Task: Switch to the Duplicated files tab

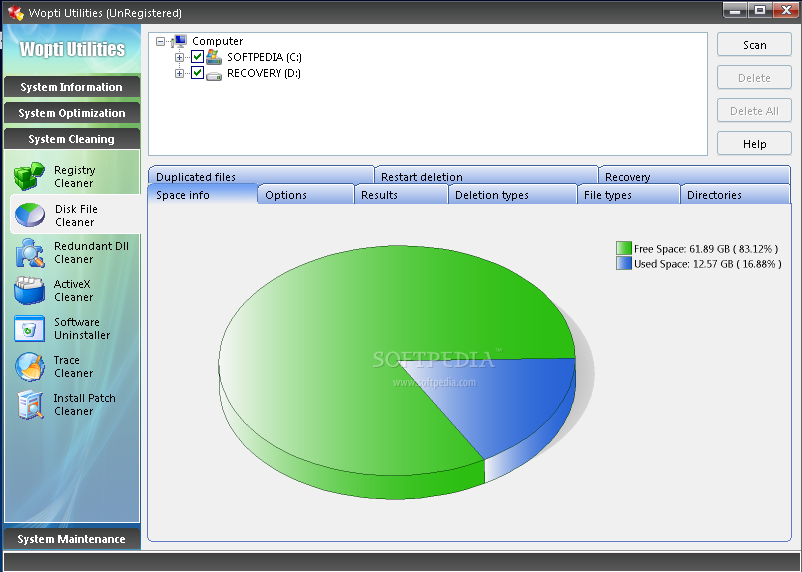Action: [x=261, y=176]
